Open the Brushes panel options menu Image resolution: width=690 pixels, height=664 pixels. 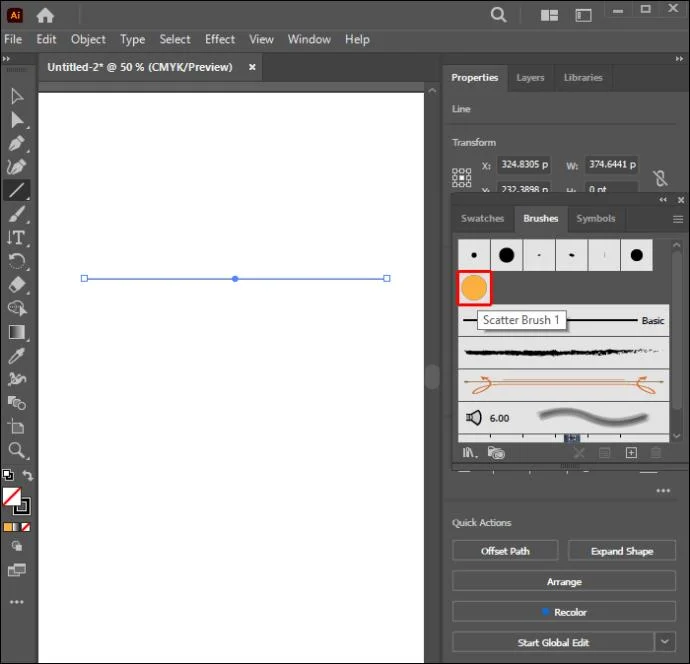click(678, 219)
